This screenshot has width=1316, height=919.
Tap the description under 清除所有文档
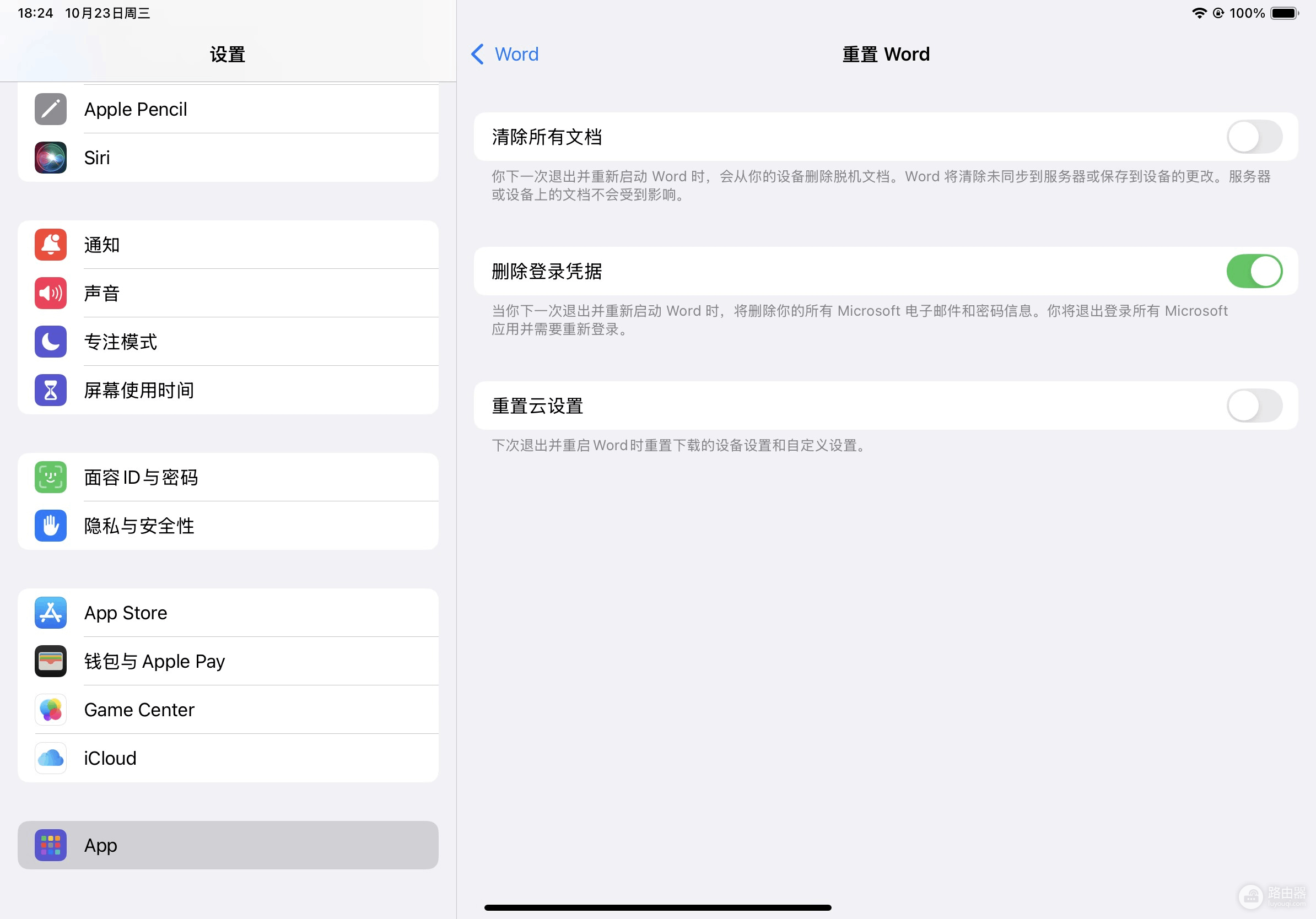pyautogui.click(x=881, y=185)
